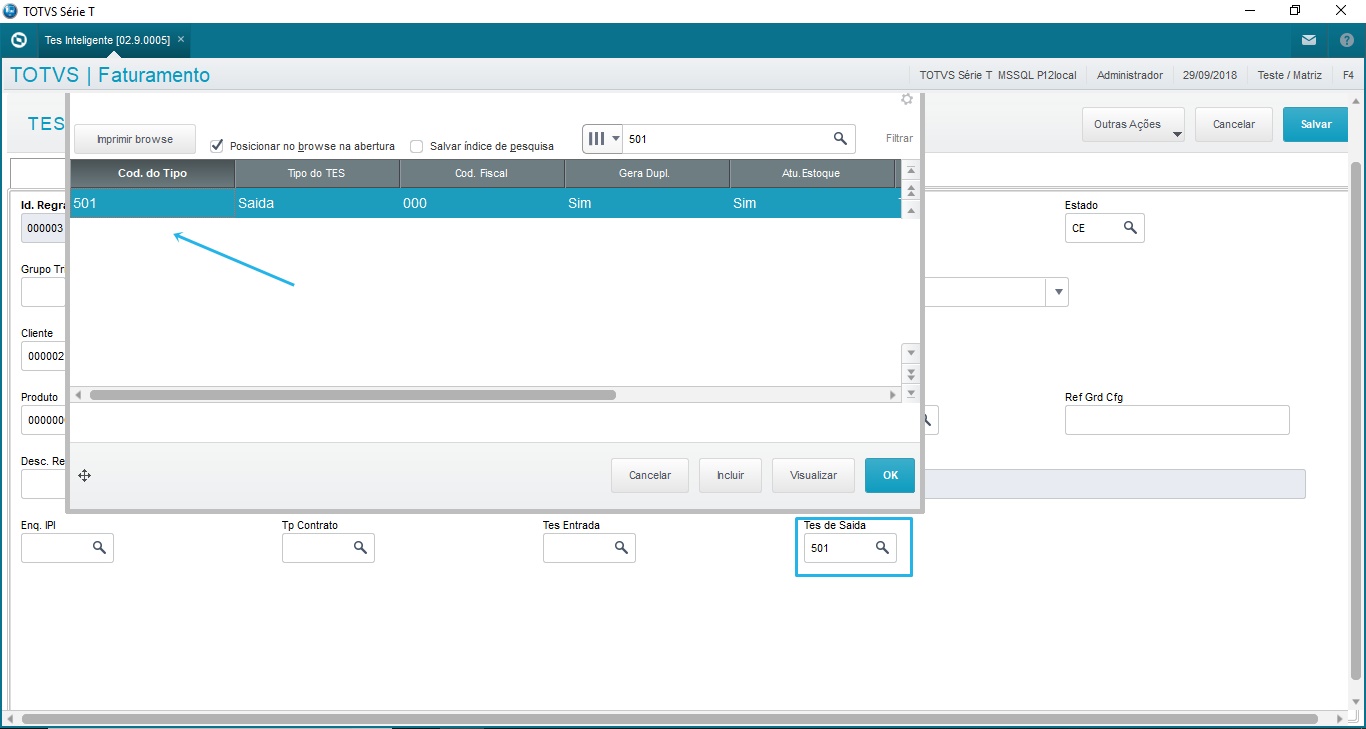The image size is (1366, 729).
Task: Click the main window vertical scrollbar
Action: [1356, 420]
